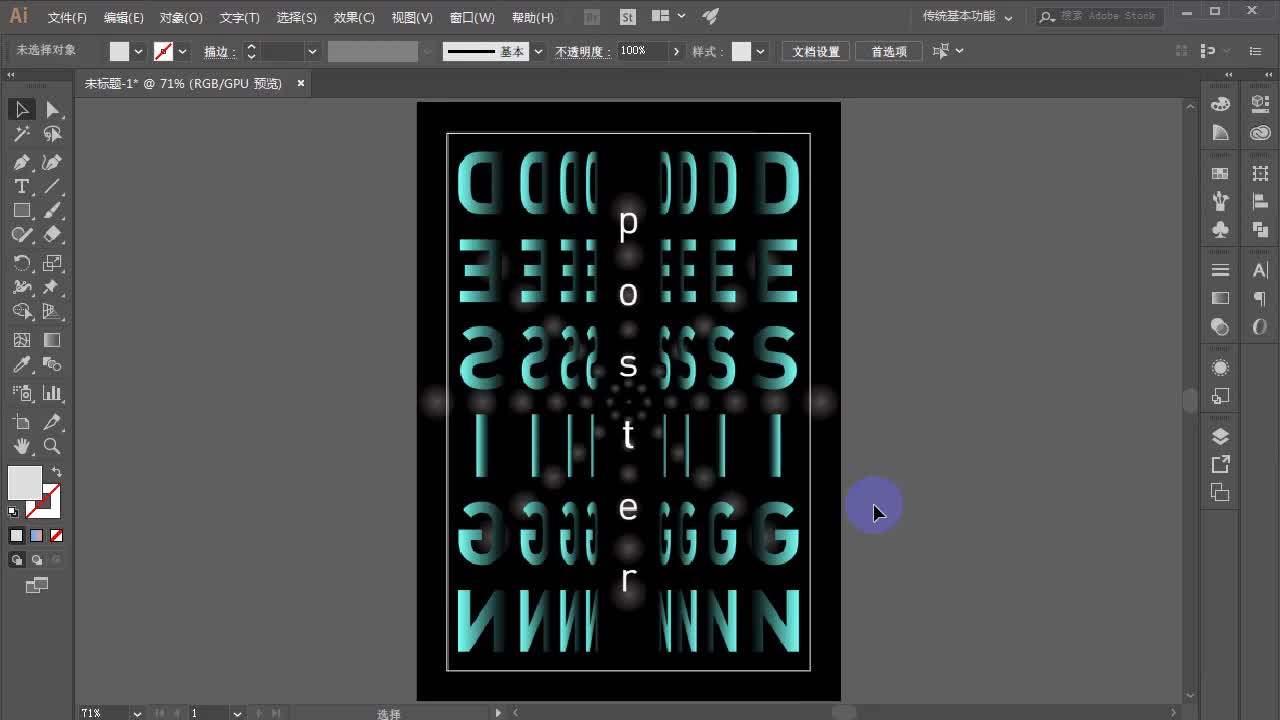Expand the fill color dropdown in control bar
Image resolution: width=1280 pixels, height=720 pixels.
click(x=138, y=51)
